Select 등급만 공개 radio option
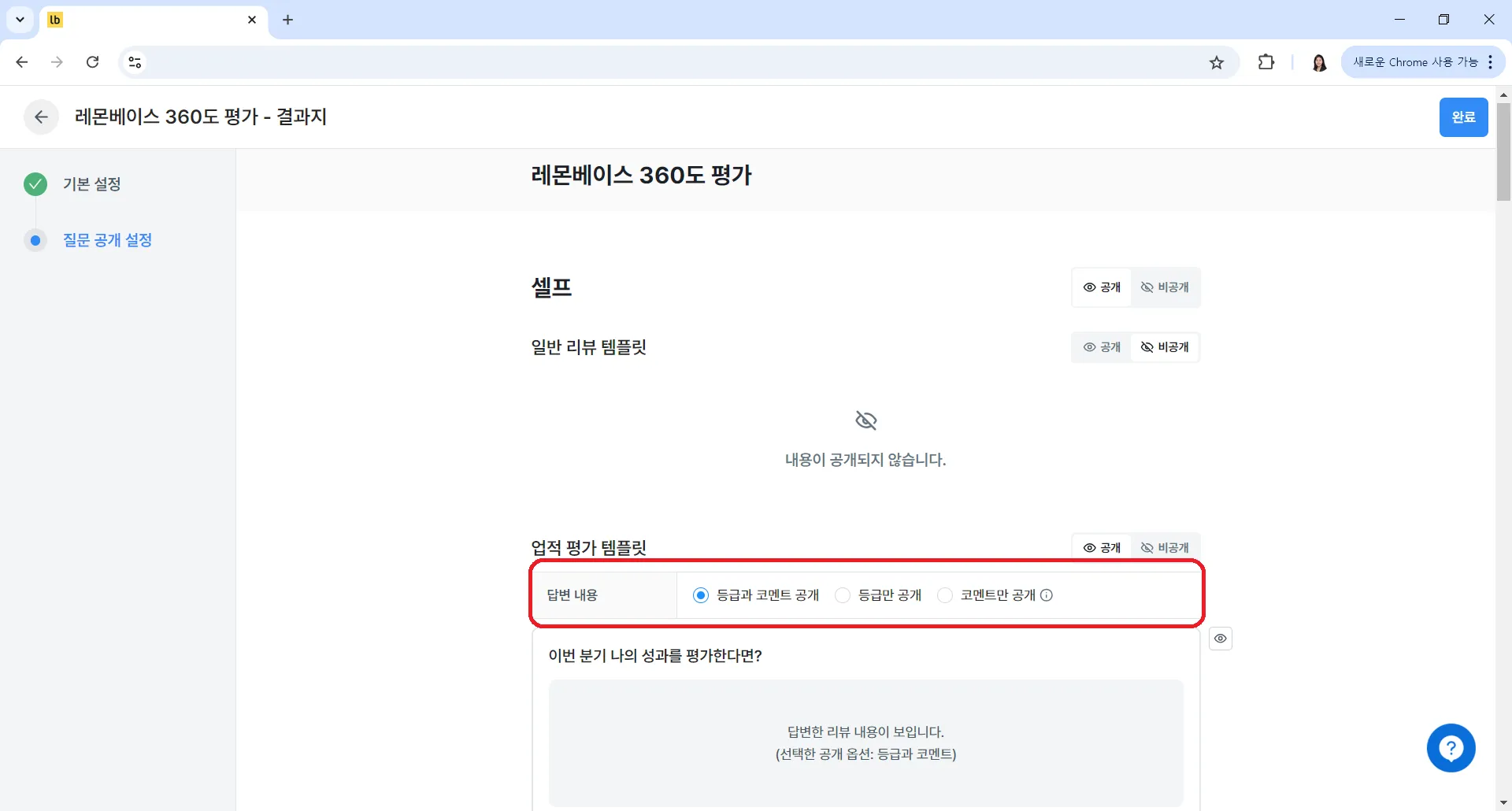The image size is (1512, 811). coord(843,595)
